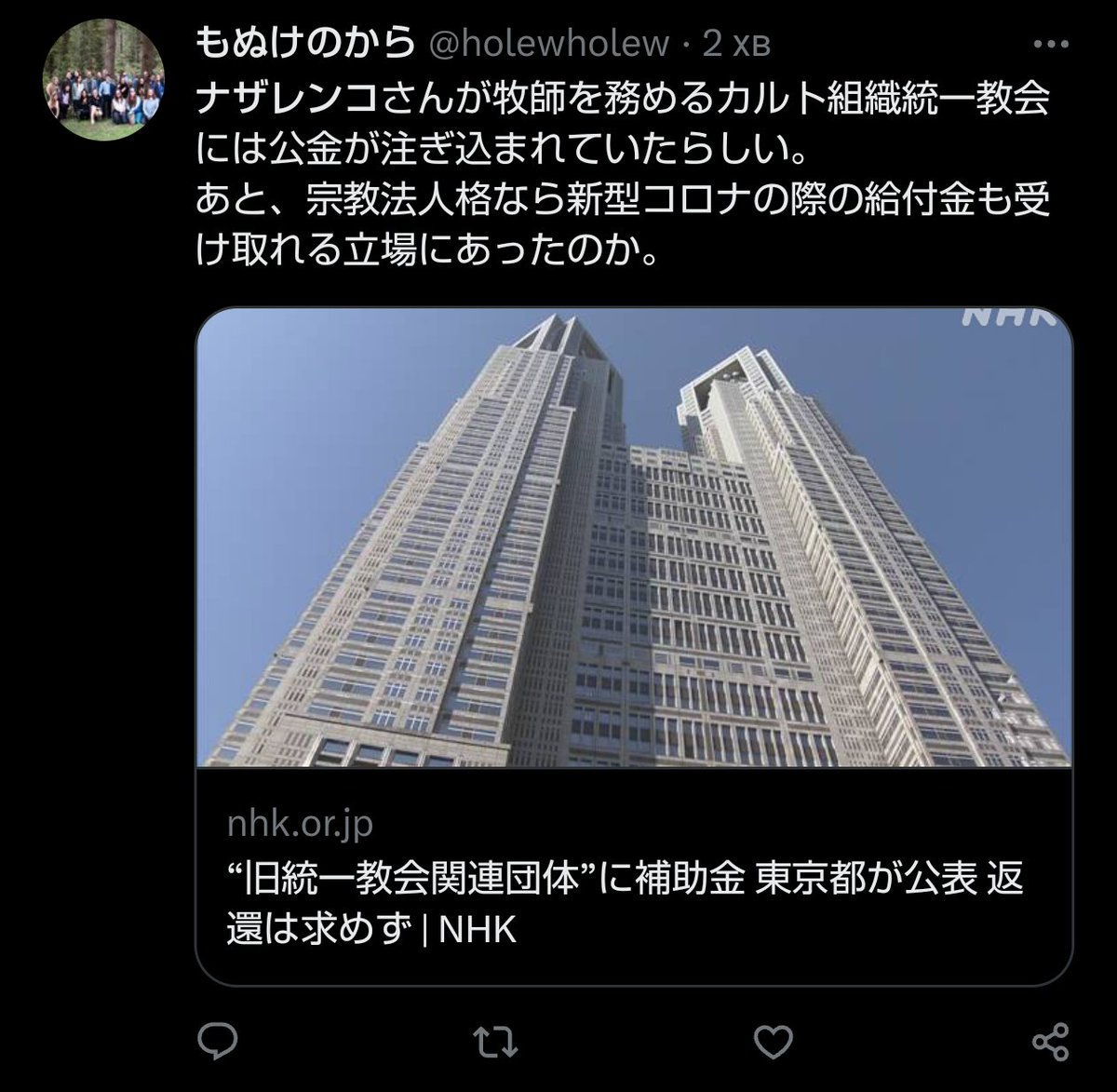The image size is (1117, 1092).
Task: Open the share icon at bottom right
Action: point(1050,1040)
